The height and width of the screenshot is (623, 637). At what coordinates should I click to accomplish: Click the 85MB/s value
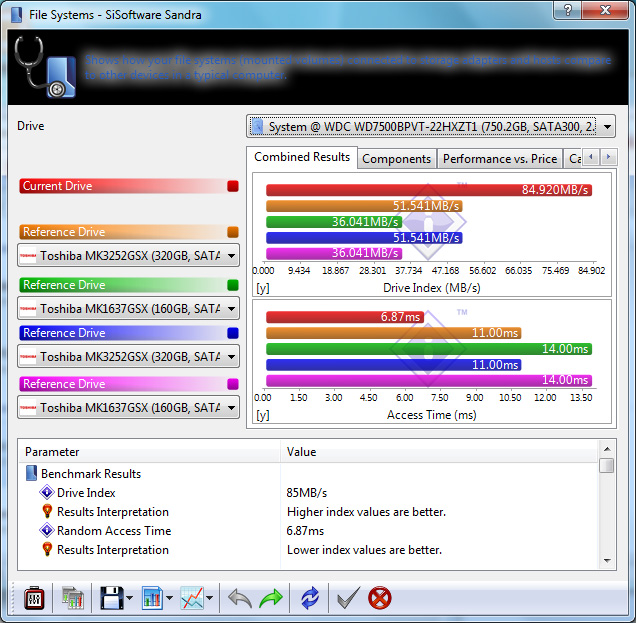307,493
